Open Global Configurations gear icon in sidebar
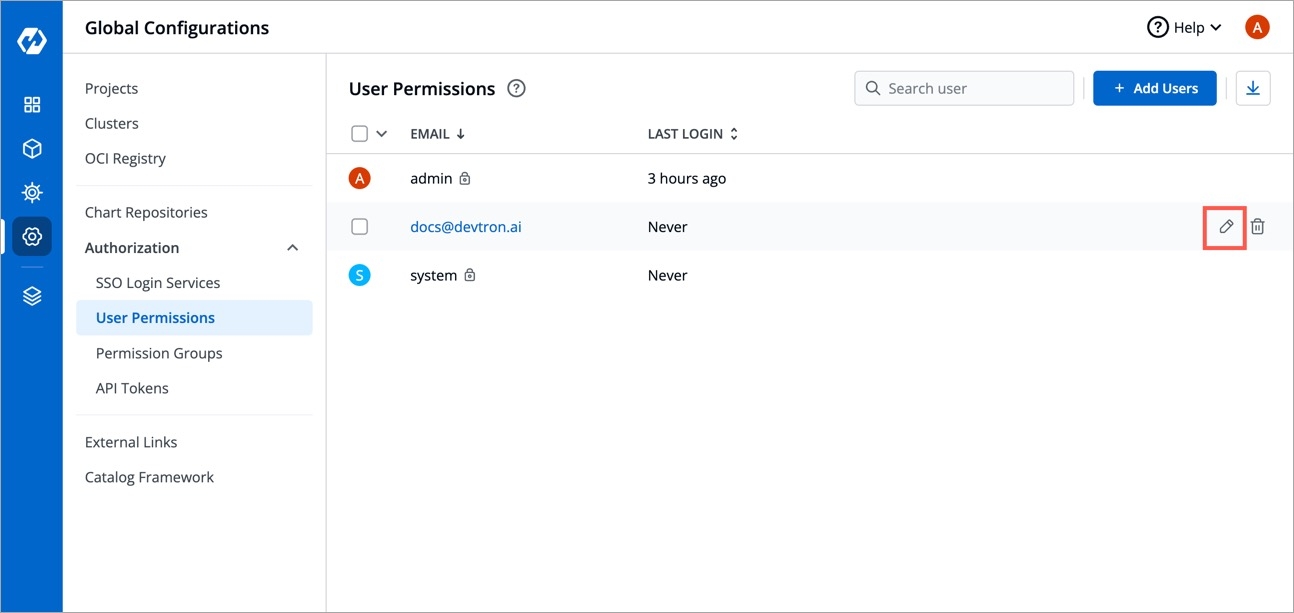The height and width of the screenshot is (613, 1294). click(x=32, y=237)
